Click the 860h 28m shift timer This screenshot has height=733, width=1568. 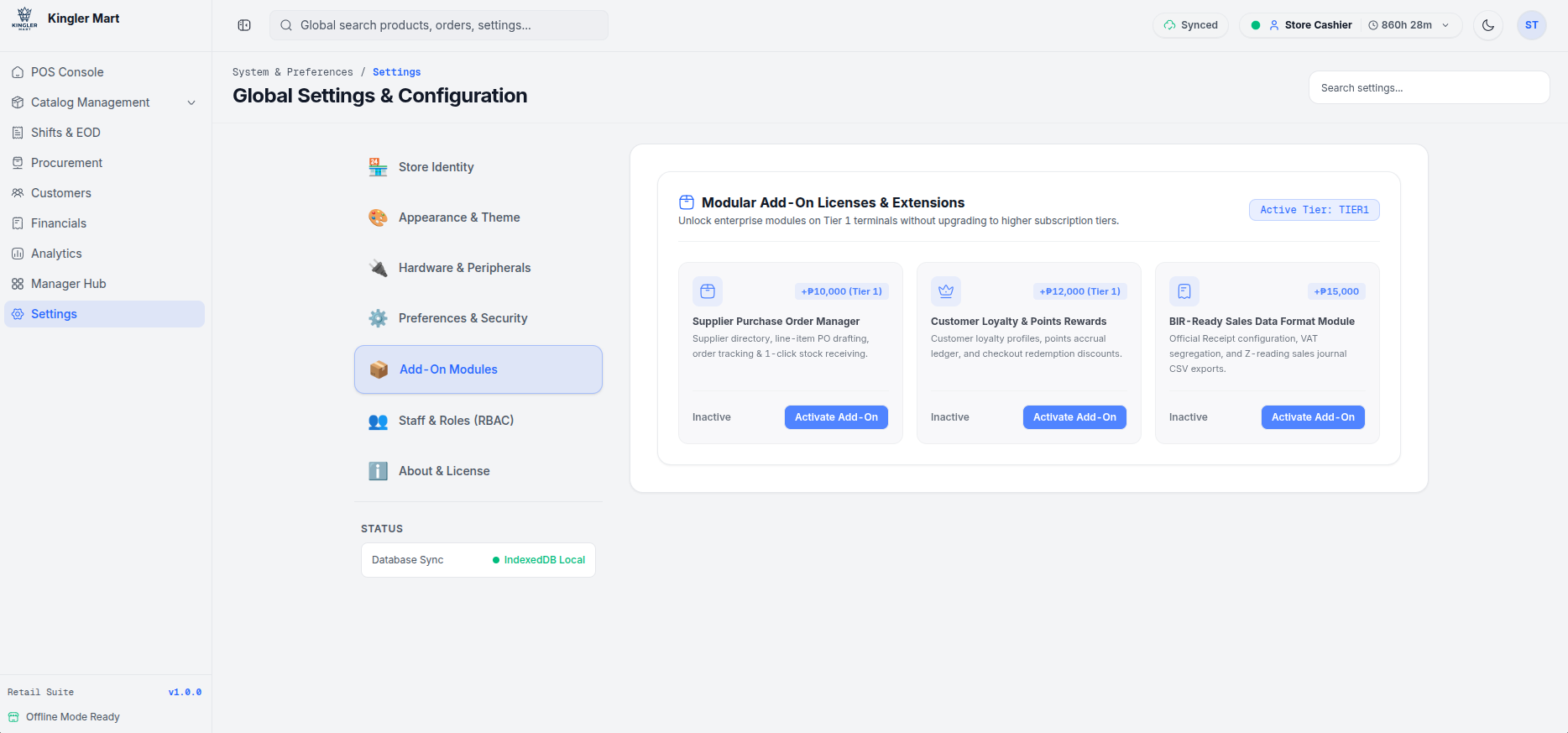[x=1400, y=25]
